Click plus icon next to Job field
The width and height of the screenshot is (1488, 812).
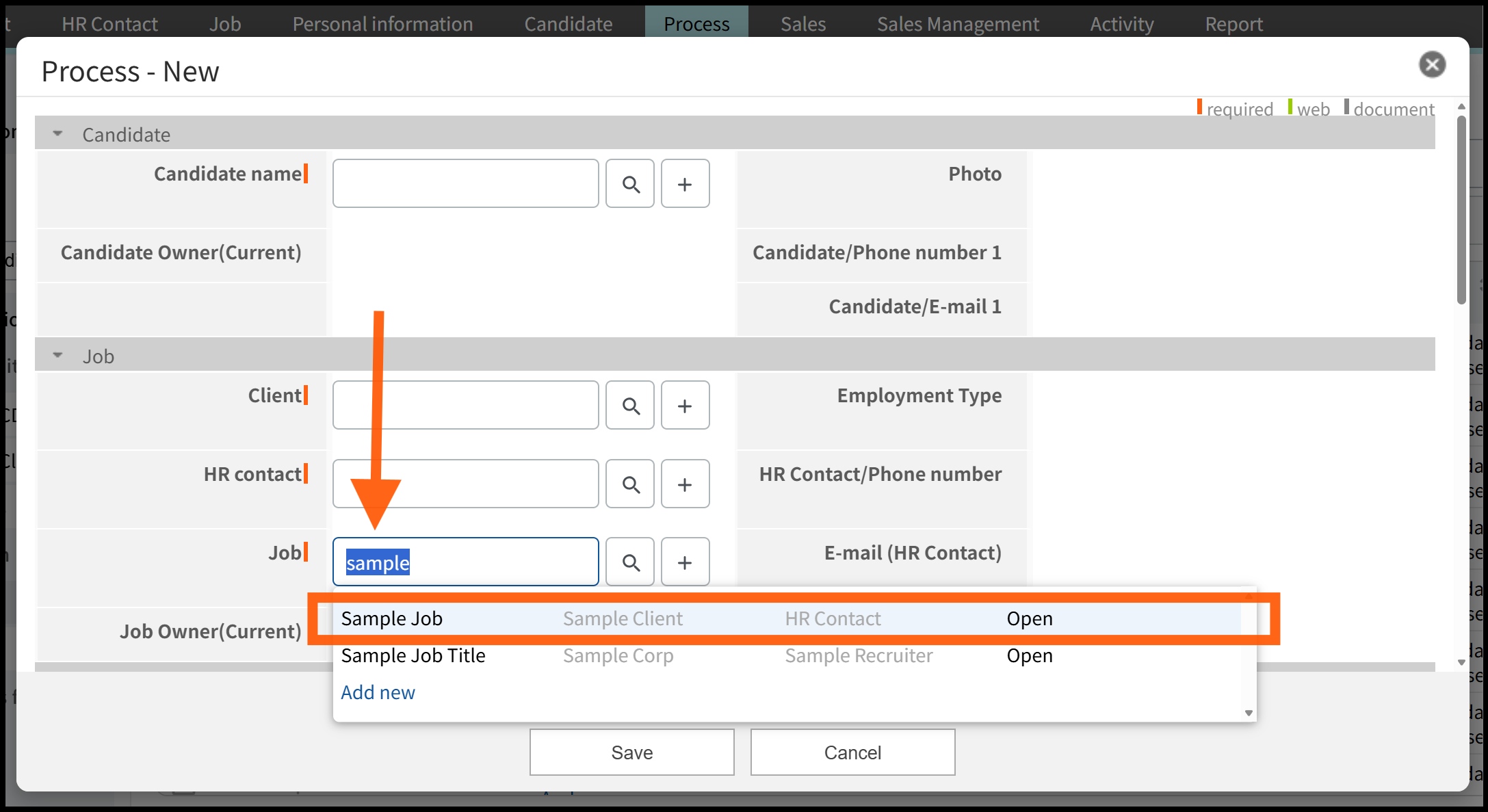tap(685, 562)
